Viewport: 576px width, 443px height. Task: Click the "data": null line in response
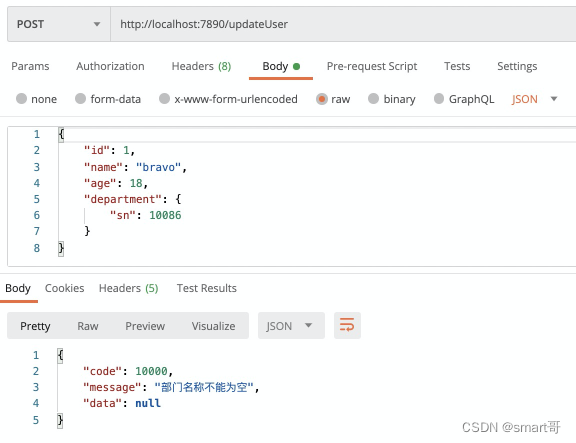(x=122, y=403)
